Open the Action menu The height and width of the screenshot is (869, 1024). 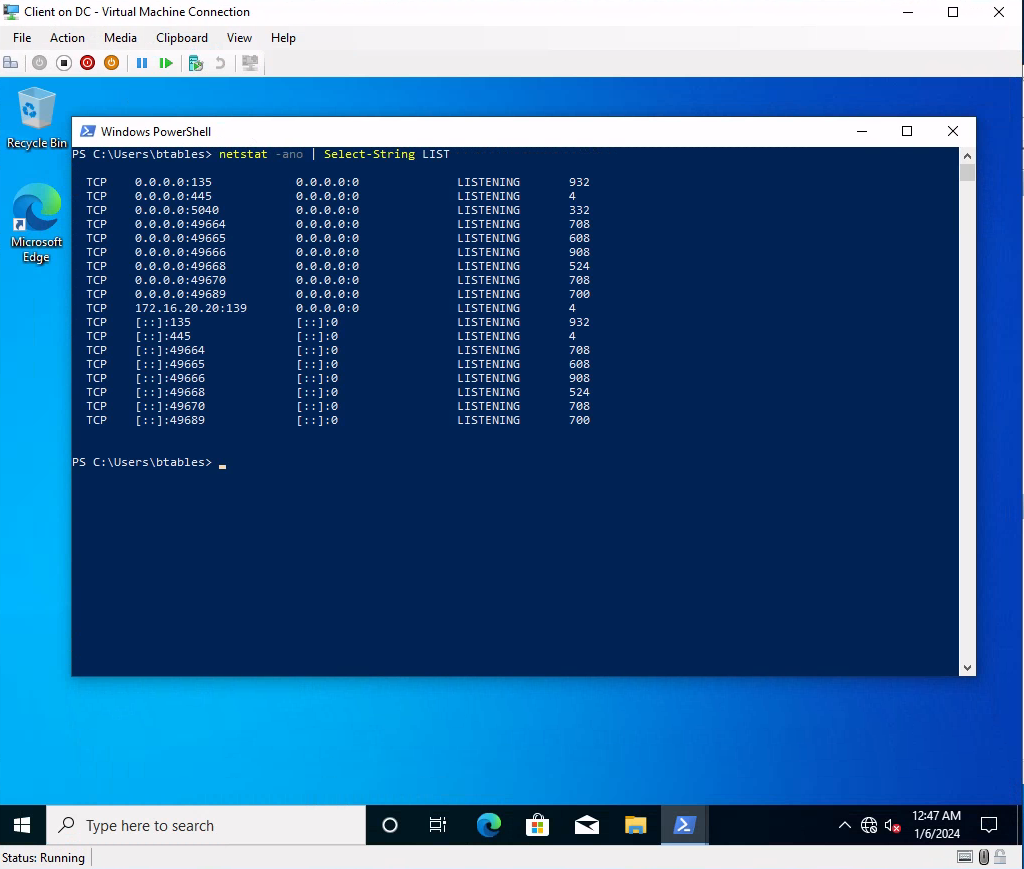67,38
